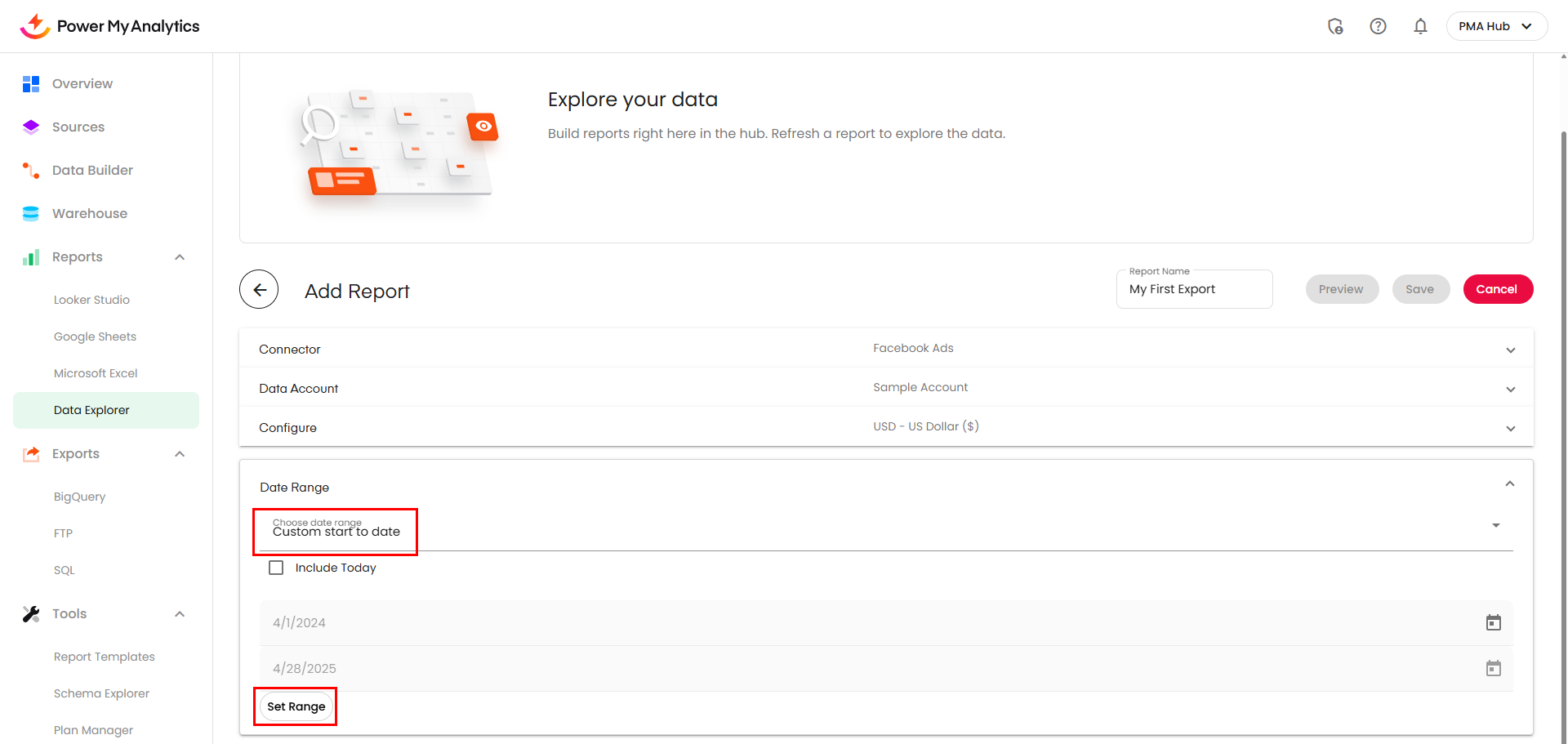Collapse the Date Range section
1568x744 pixels.
click(x=1509, y=484)
